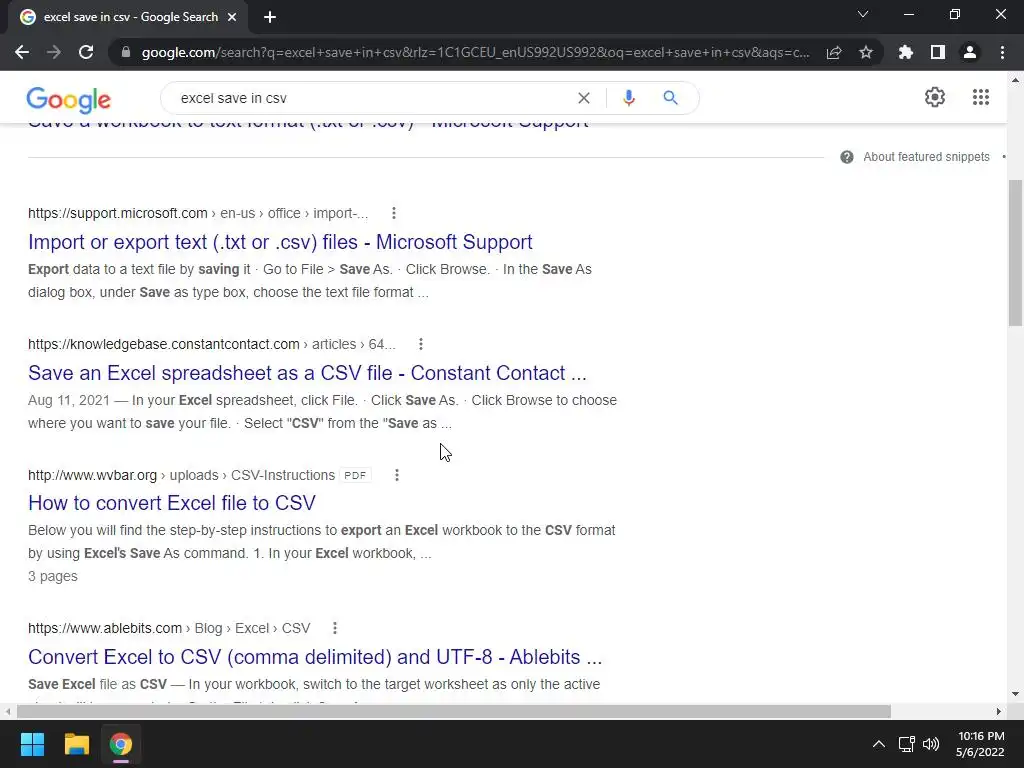Open the Windows Start menu
Image resolution: width=1024 pixels, height=768 pixels.
(32, 744)
